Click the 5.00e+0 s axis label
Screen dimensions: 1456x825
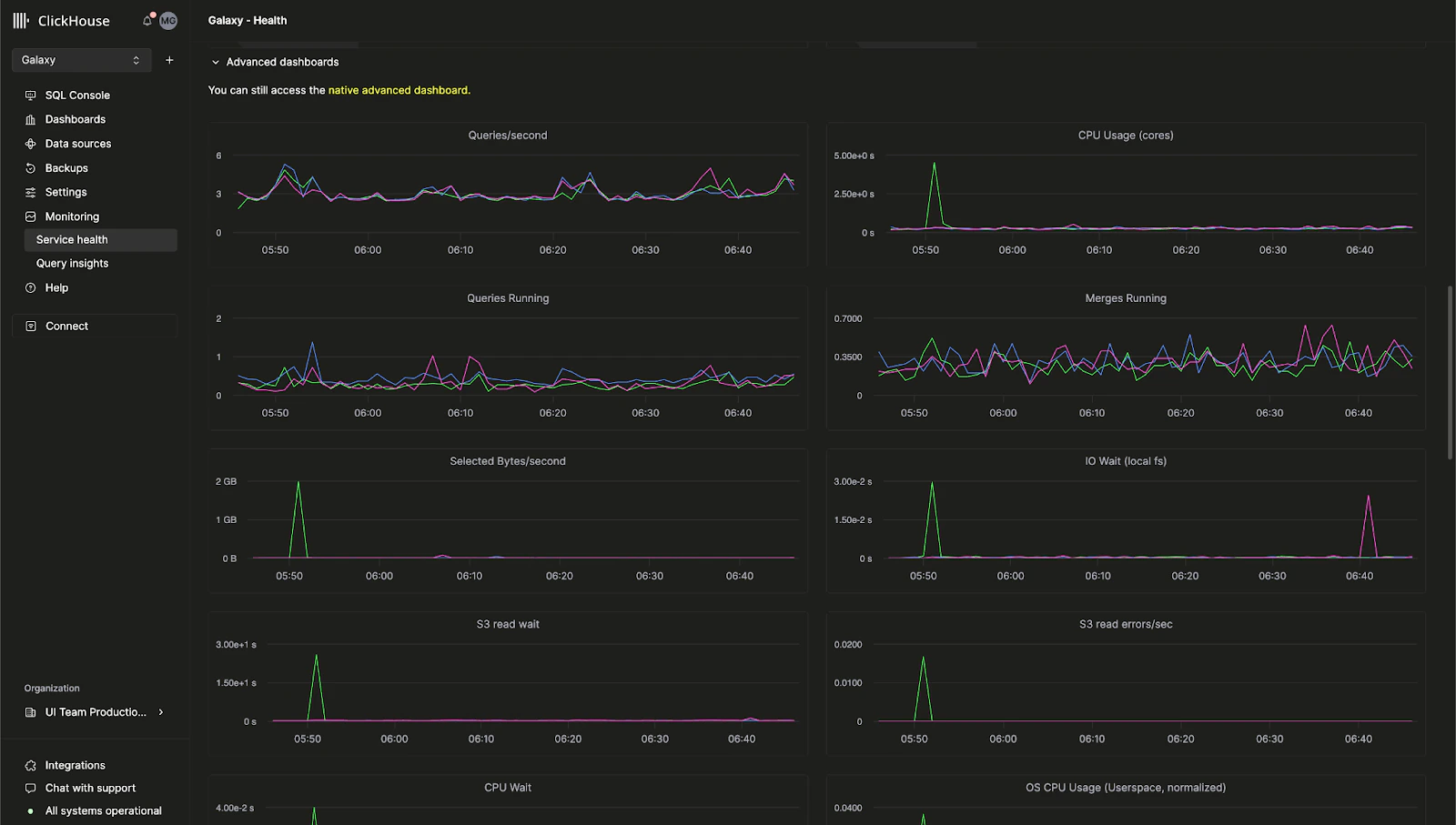(x=854, y=156)
